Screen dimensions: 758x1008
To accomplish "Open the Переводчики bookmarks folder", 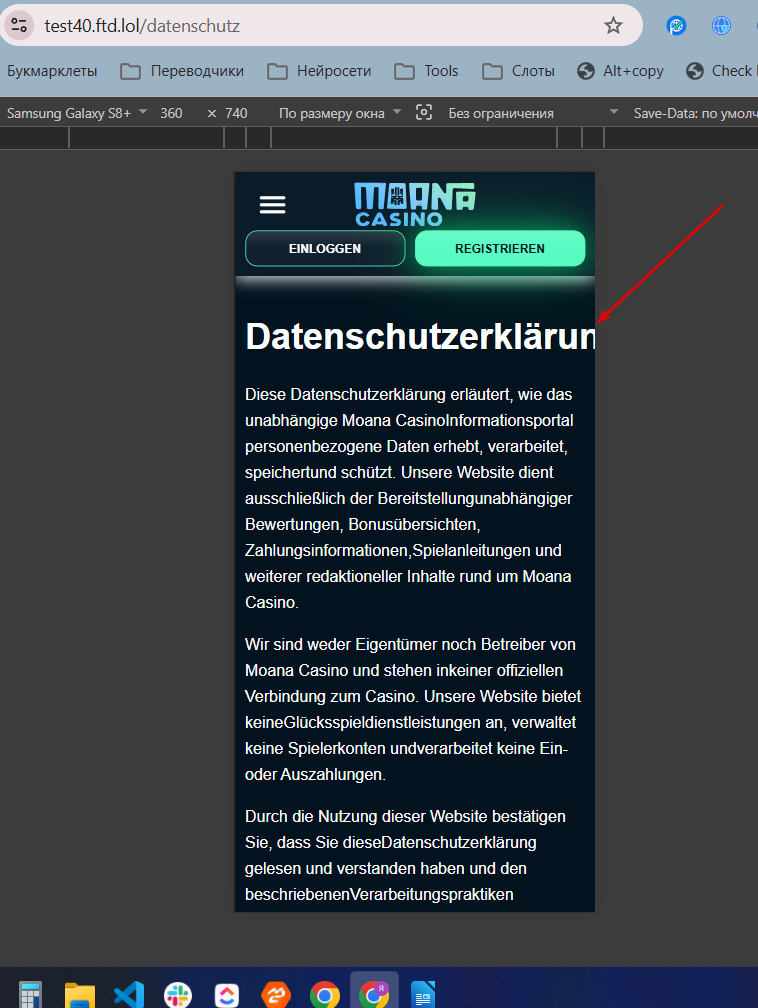I will tap(182, 71).
